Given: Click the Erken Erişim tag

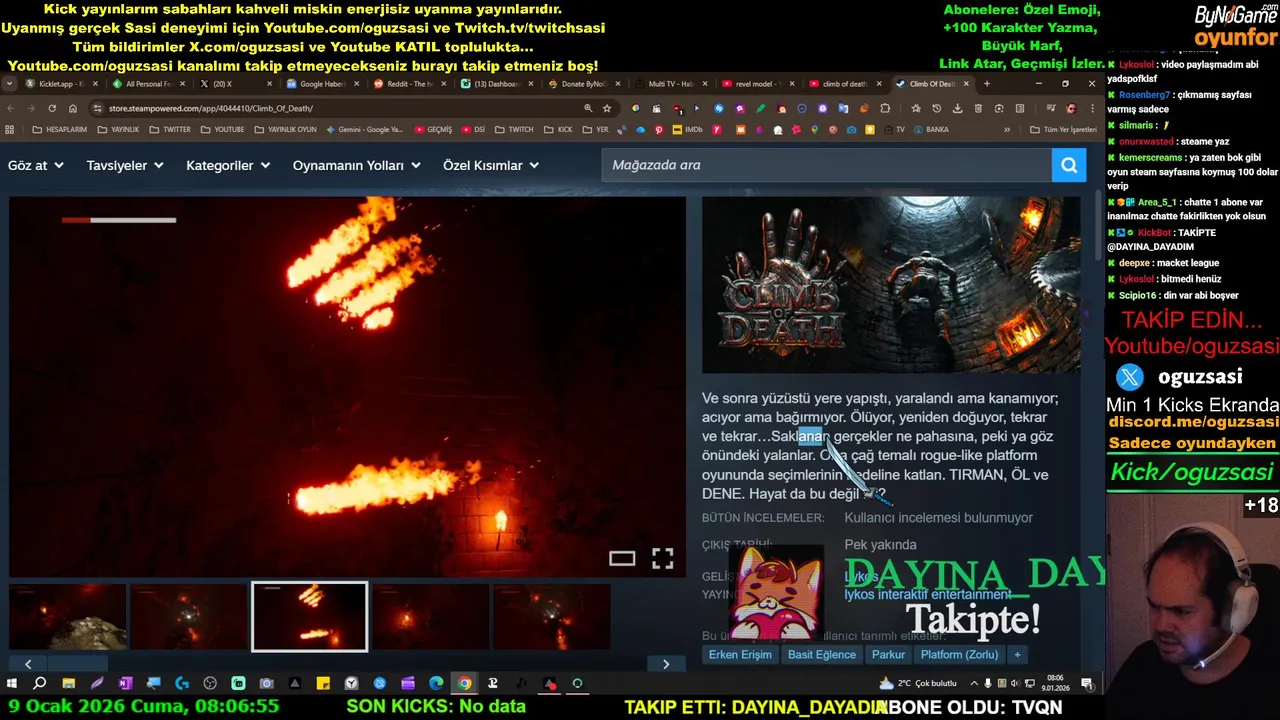Looking at the screenshot, I should (740, 655).
